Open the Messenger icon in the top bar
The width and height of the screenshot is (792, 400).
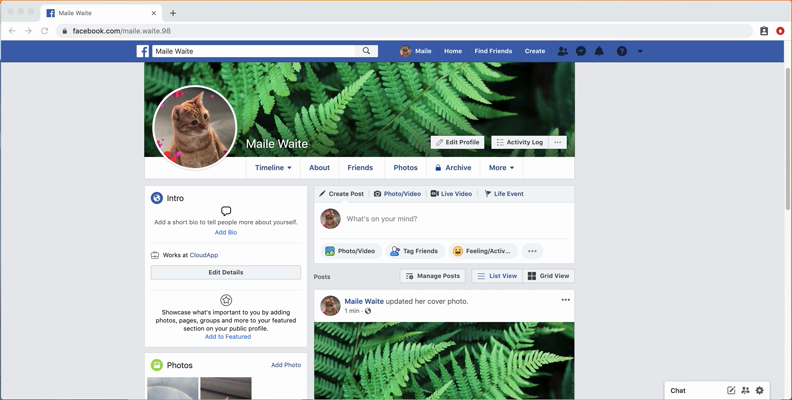pos(581,51)
